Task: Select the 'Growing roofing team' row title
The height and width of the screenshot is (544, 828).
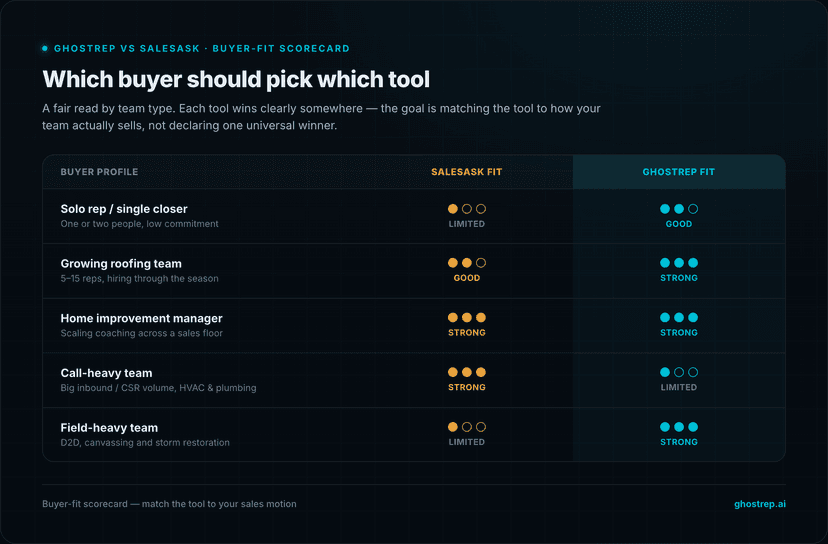Action: tap(121, 264)
